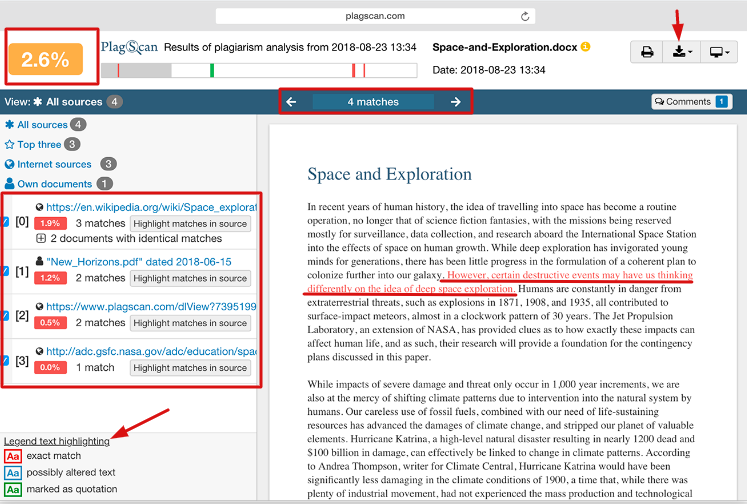This screenshot has width=747, height=504.
Task: Click the info icon next to Space-and-Exploration.docx
Action: tap(585, 47)
